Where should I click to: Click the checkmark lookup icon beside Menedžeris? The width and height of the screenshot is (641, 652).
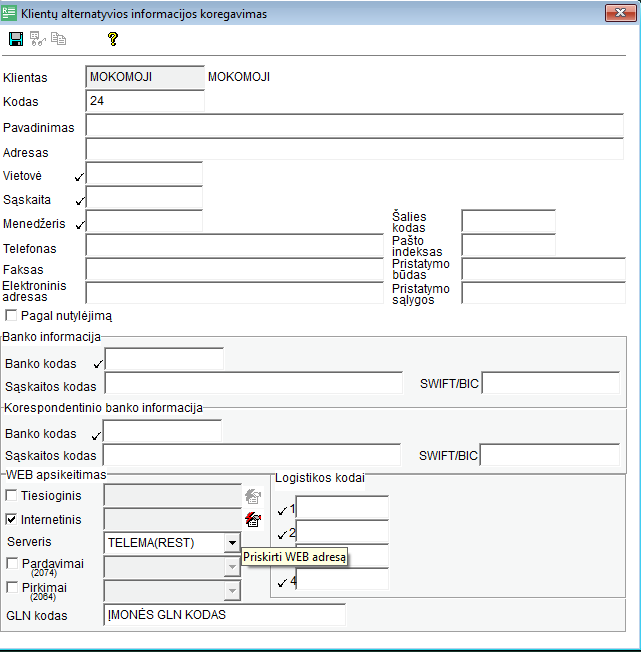click(79, 225)
